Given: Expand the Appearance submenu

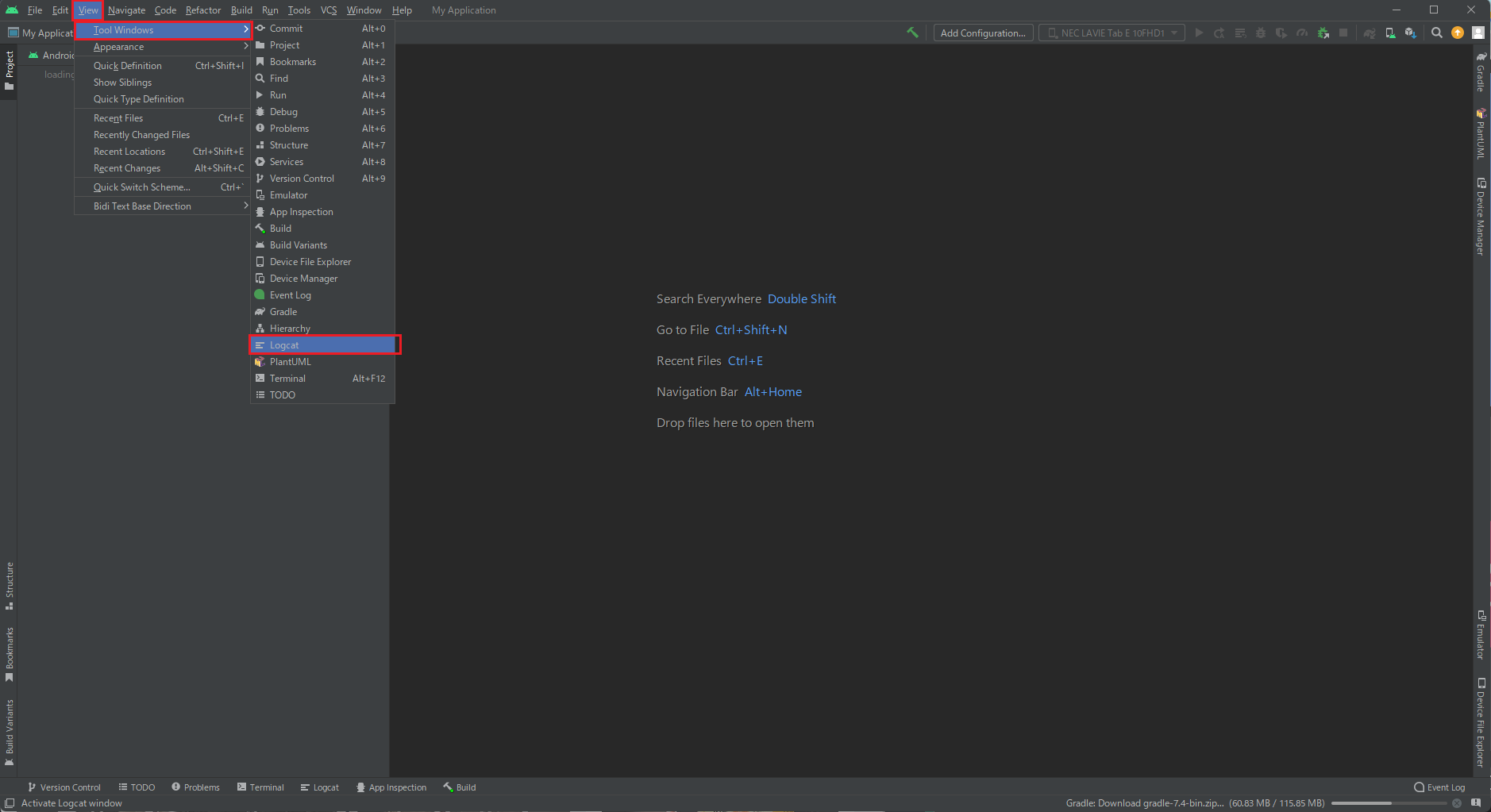Looking at the screenshot, I should coord(163,47).
